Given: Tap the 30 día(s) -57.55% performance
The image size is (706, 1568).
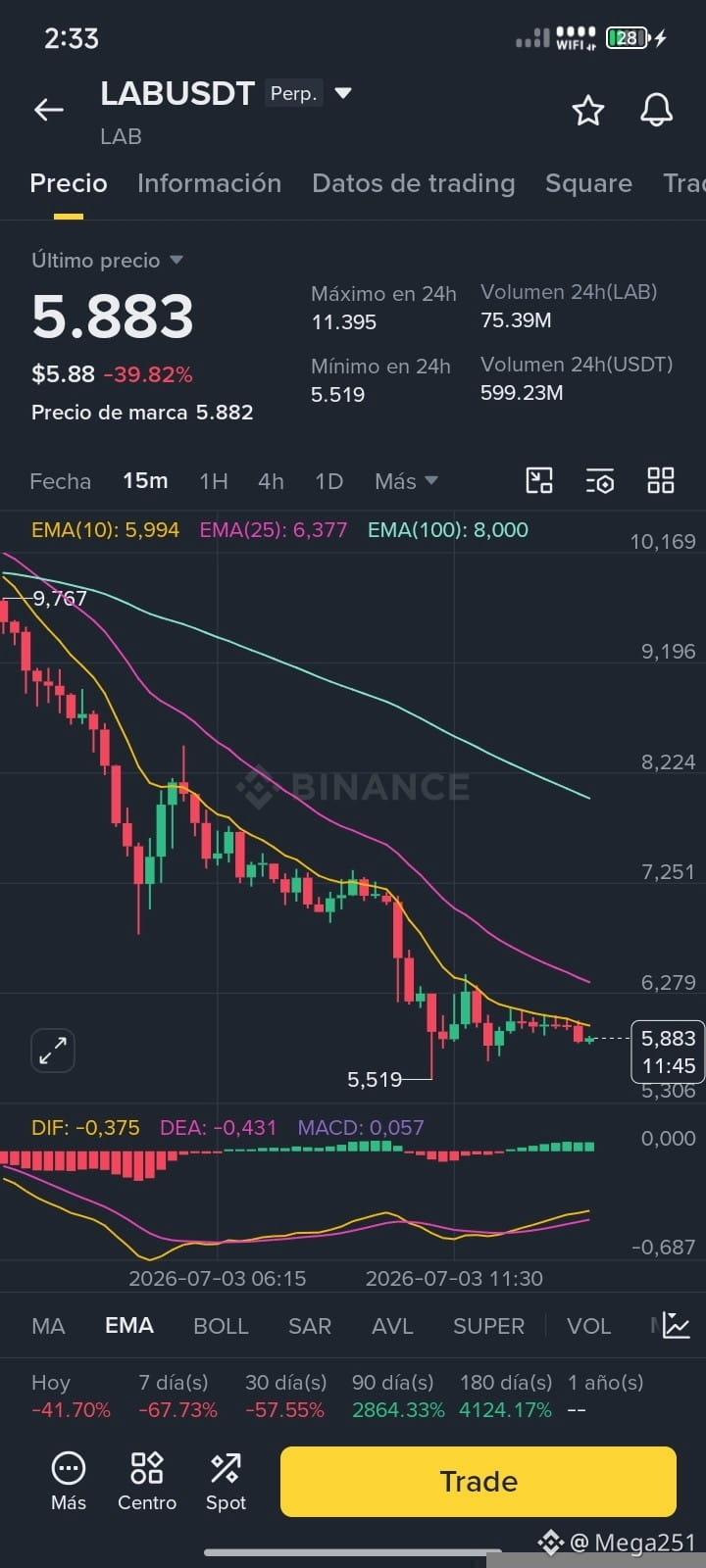Looking at the screenshot, I should click(x=284, y=1396).
